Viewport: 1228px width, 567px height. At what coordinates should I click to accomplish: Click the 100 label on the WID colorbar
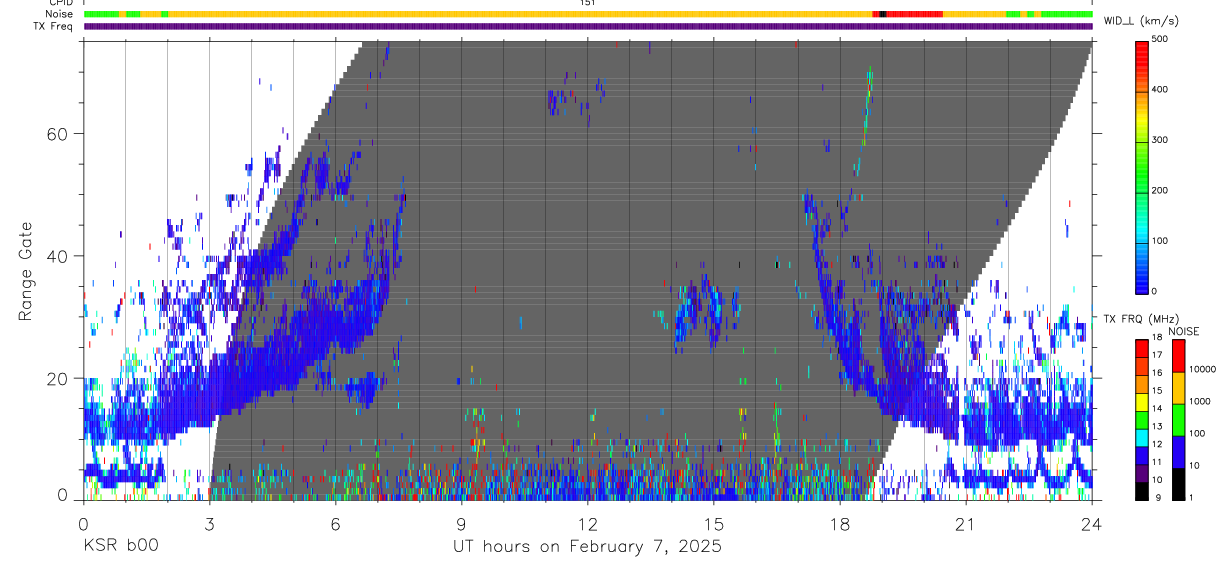pos(1160,241)
